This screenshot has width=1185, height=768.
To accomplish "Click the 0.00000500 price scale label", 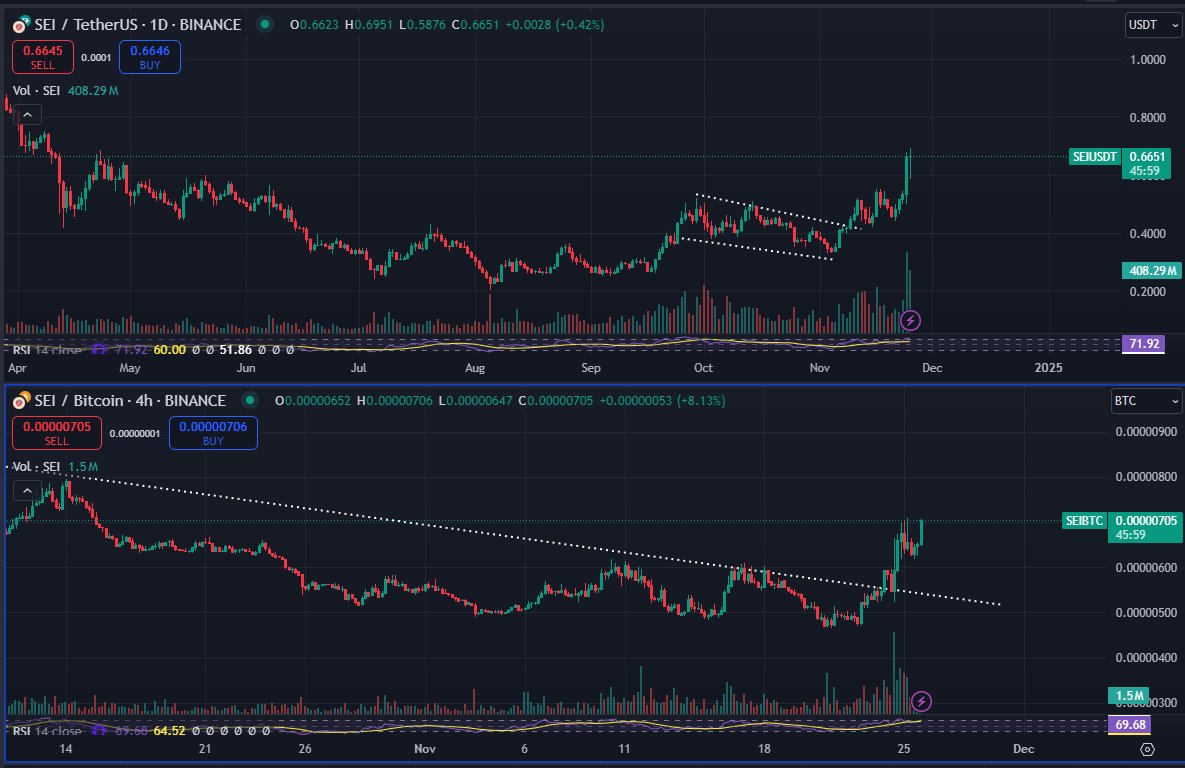I will pyautogui.click(x=1146, y=612).
